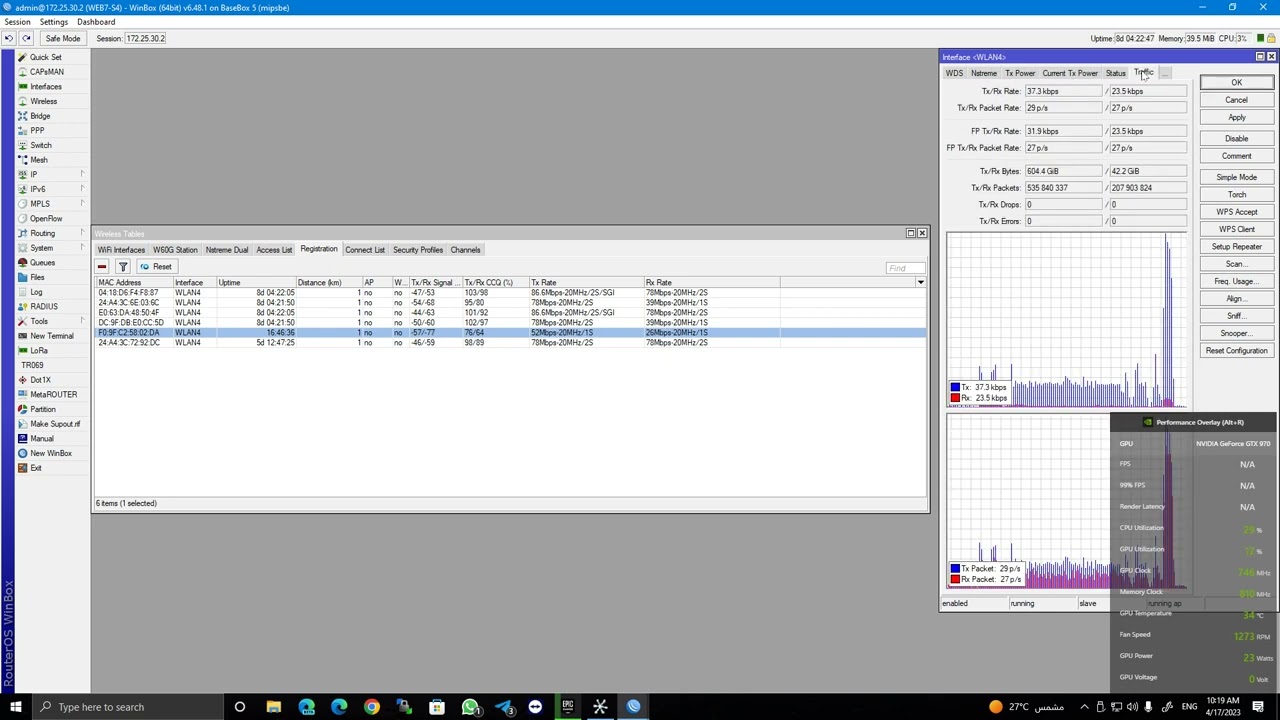Image resolution: width=1280 pixels, height=720 pixels.
Task: Open New WinBox from sidebar
Action: pyautogui.click(x=50, y=453)
